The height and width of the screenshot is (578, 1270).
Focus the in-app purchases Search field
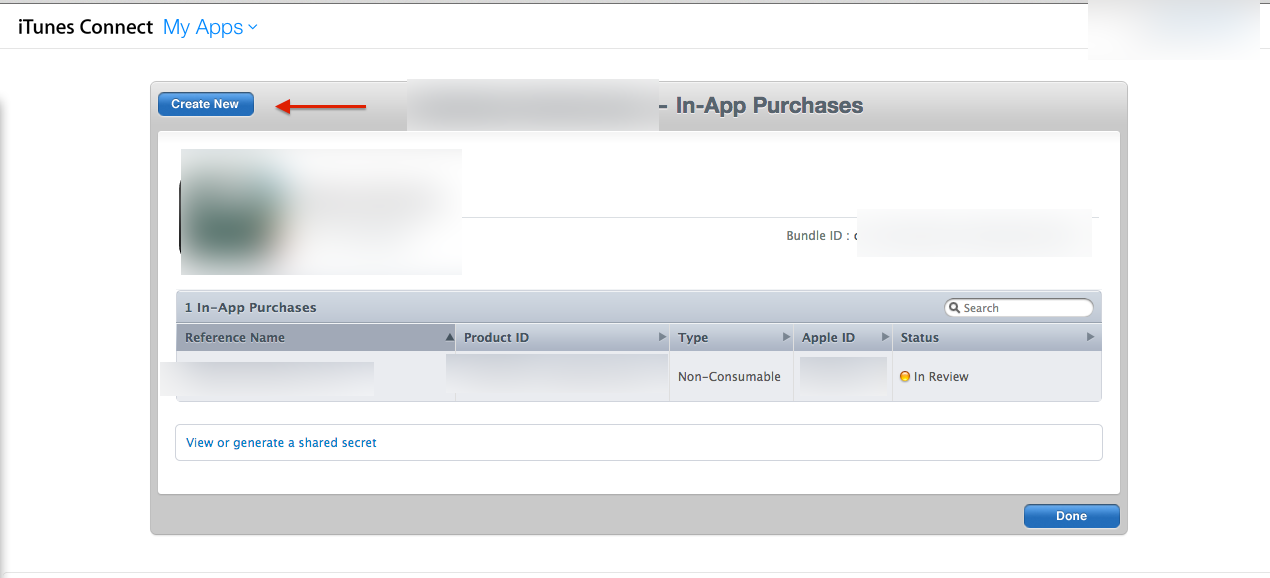(1019, 308)
